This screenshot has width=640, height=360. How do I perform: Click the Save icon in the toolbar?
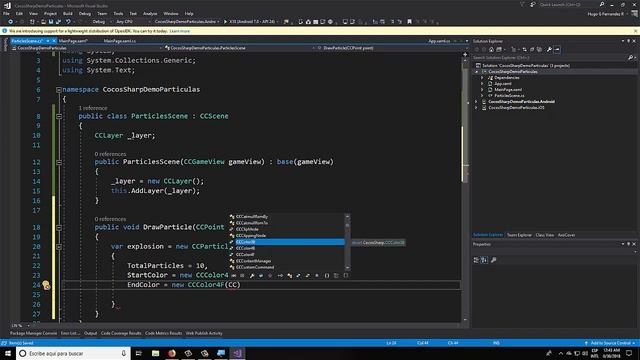51,22
